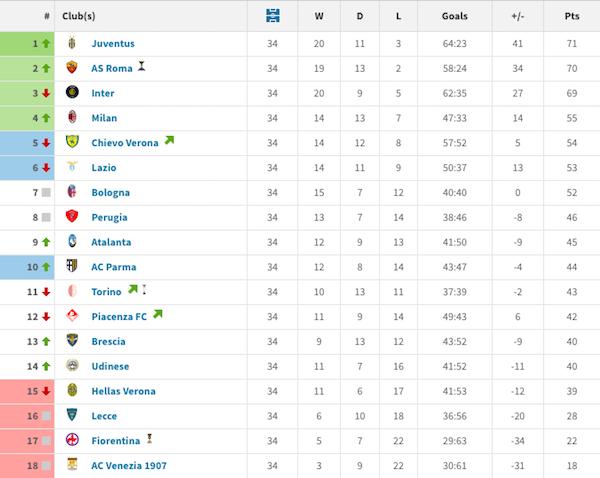
Task: Click the trophy icon next to Fiorentina
Action: point(149,439)
